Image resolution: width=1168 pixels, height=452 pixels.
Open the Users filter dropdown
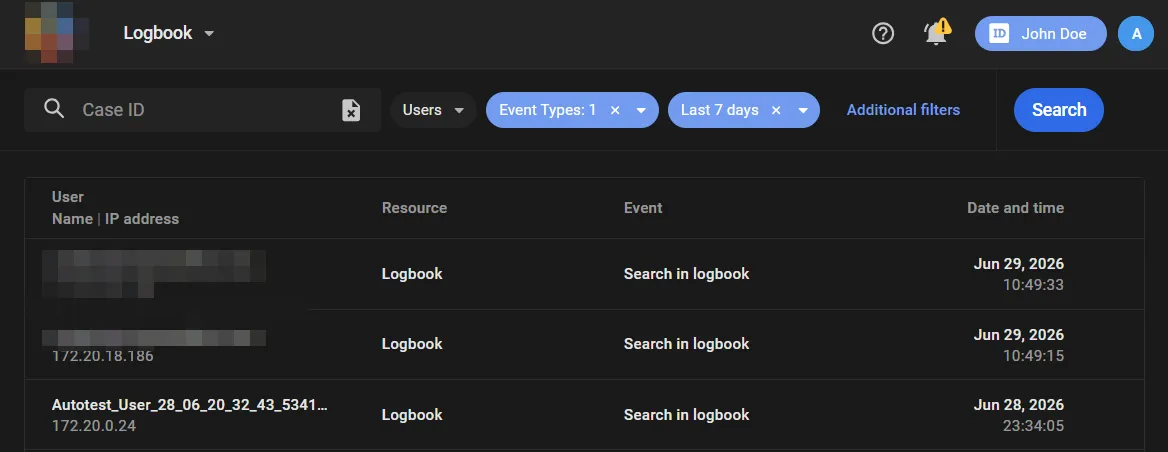pyautogui.click(x=434, y=110)
